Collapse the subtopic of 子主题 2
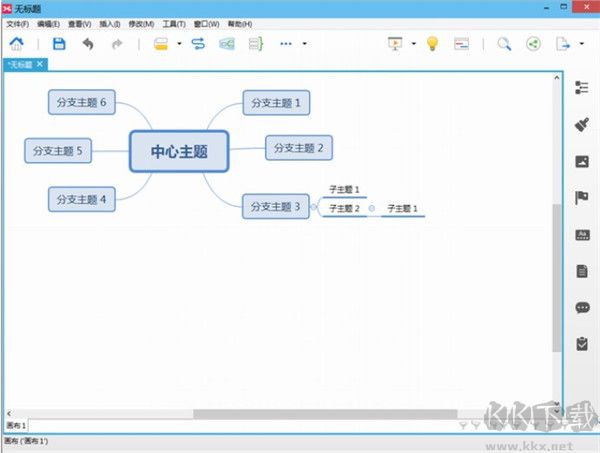Image resolution: width=600 pixels, height=453 pixels. pos(371,209)
